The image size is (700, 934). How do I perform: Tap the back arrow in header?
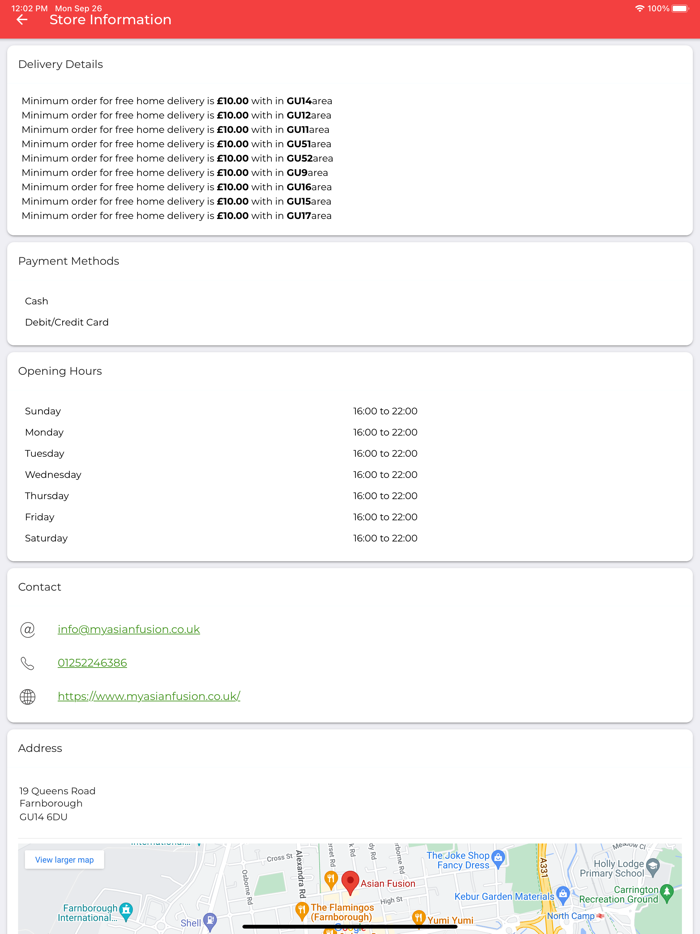click(22, 20)
